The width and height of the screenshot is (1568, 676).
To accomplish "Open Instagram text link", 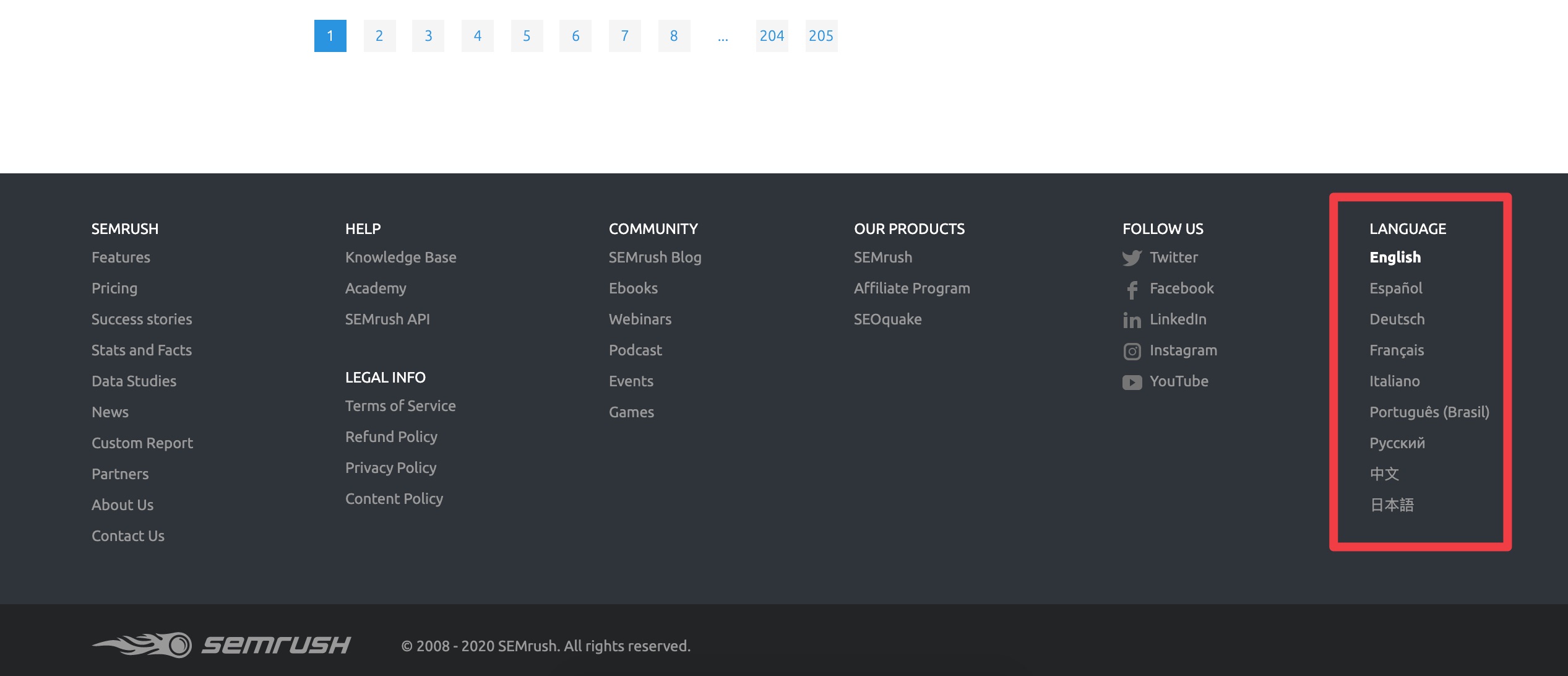I will 1183,350.
